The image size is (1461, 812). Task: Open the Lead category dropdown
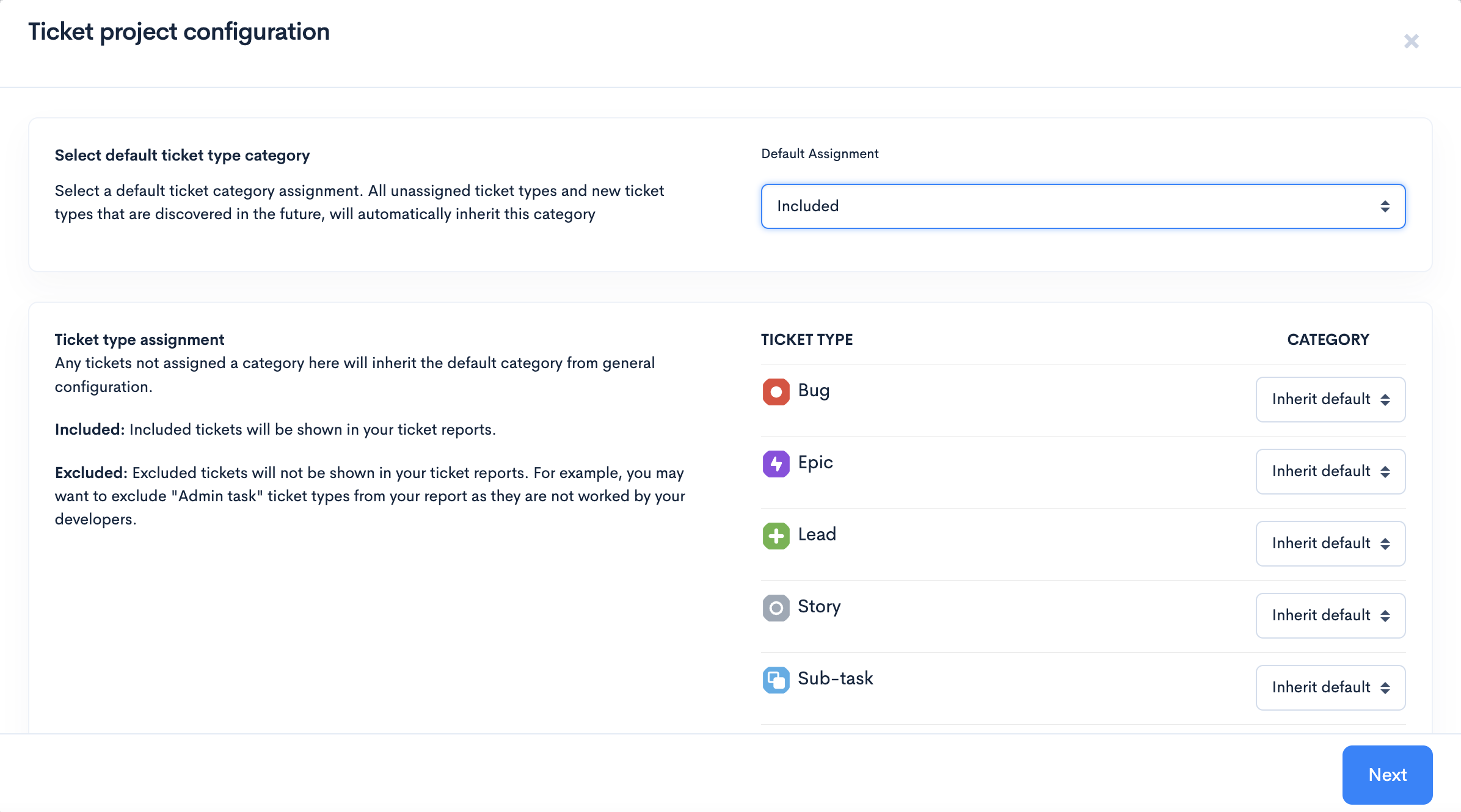tap(1330, 543)
